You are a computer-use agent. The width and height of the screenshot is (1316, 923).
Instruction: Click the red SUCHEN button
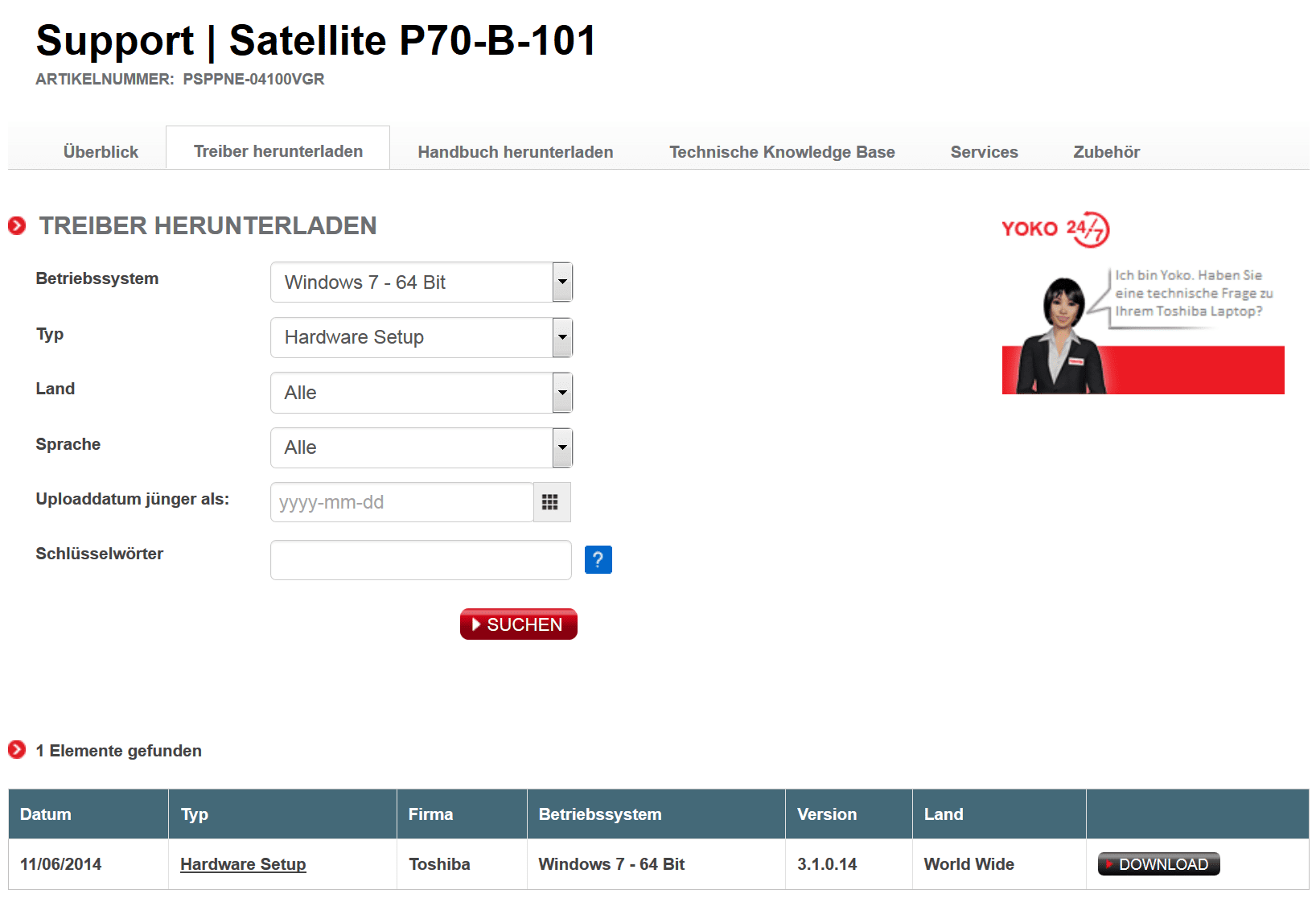(519, 624)
